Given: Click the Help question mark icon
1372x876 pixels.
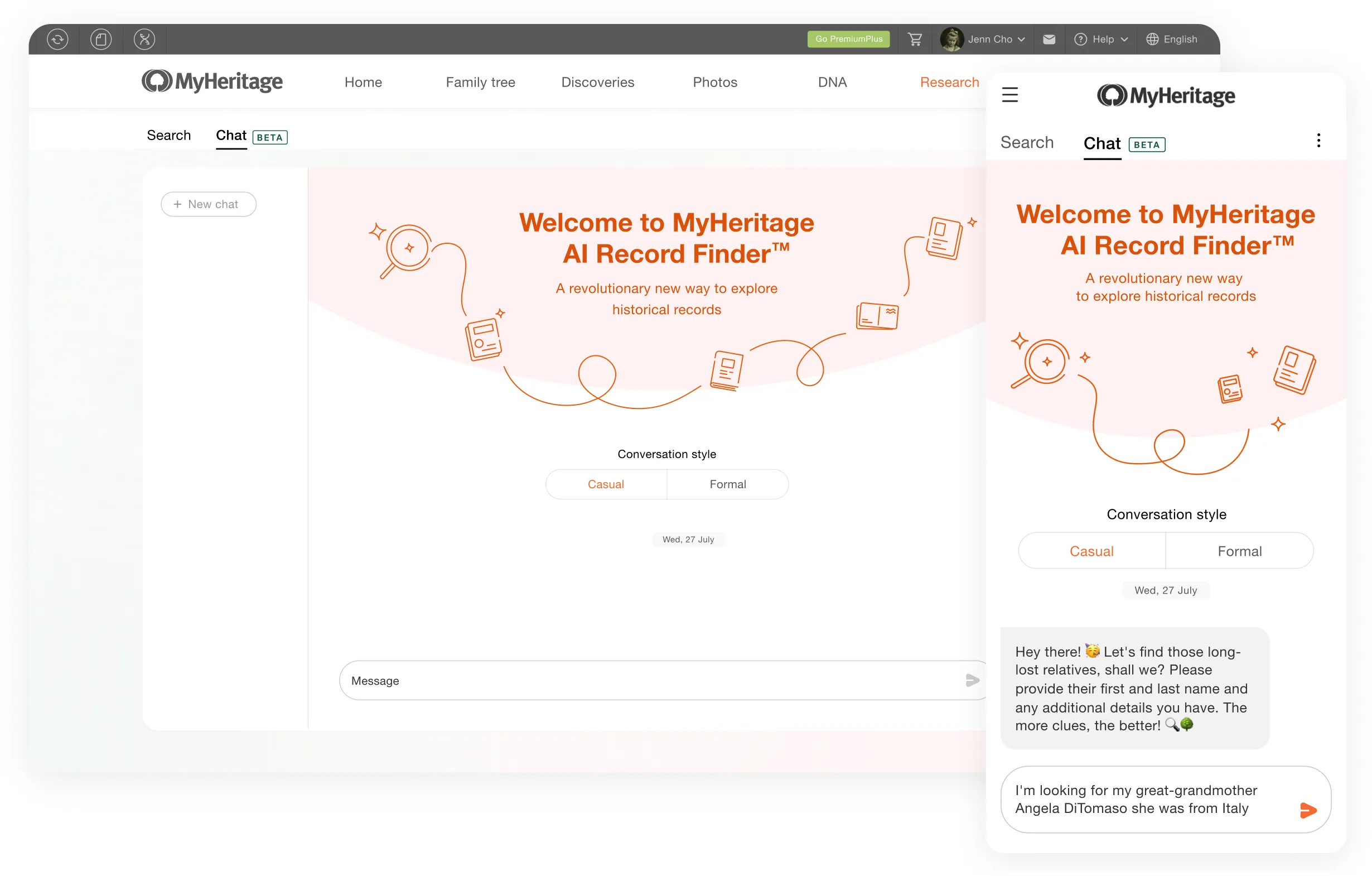Looking at the screenshot, I should 1080,39.
